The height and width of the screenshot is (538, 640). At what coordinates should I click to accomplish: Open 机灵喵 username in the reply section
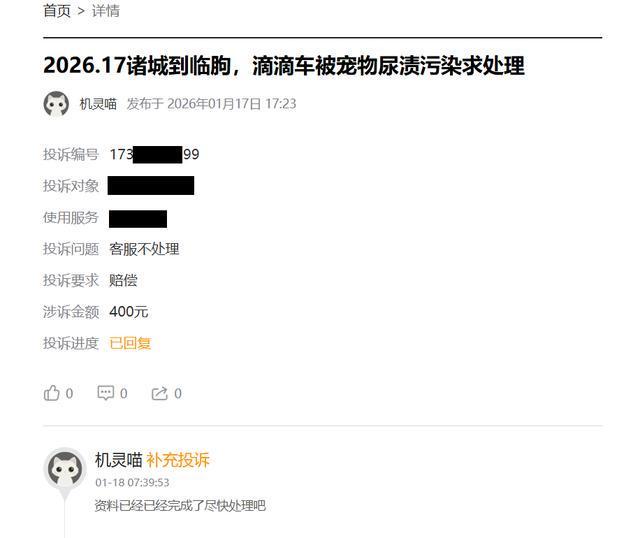pos(118,460)
